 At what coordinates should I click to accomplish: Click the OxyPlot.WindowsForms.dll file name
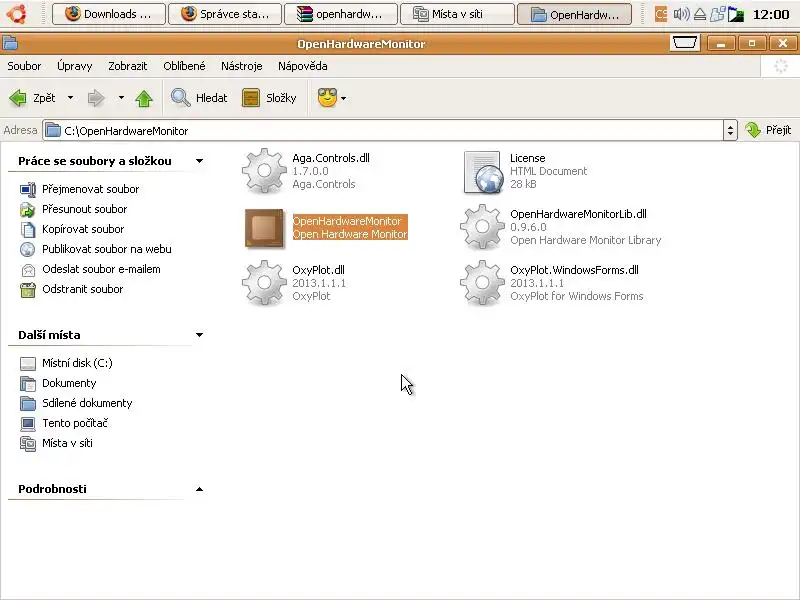[574, 270]
